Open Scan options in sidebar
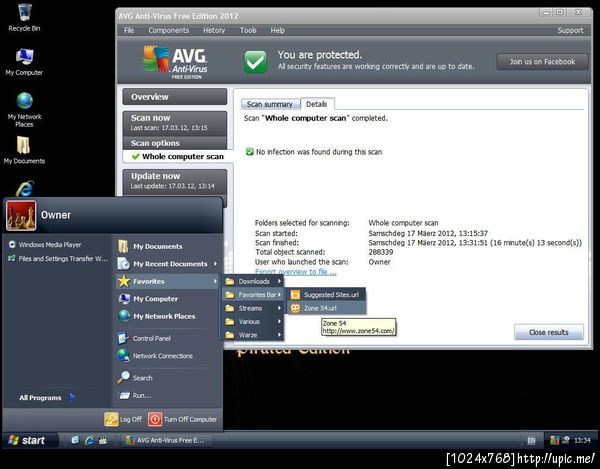Image resolution: width=600 pixels, height=469 pixels. [175, 143]
